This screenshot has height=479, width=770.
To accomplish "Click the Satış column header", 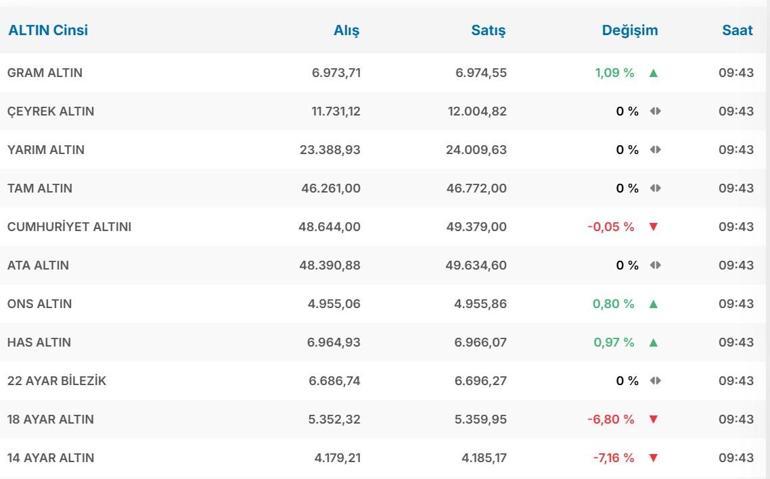I will click(488, 30).
